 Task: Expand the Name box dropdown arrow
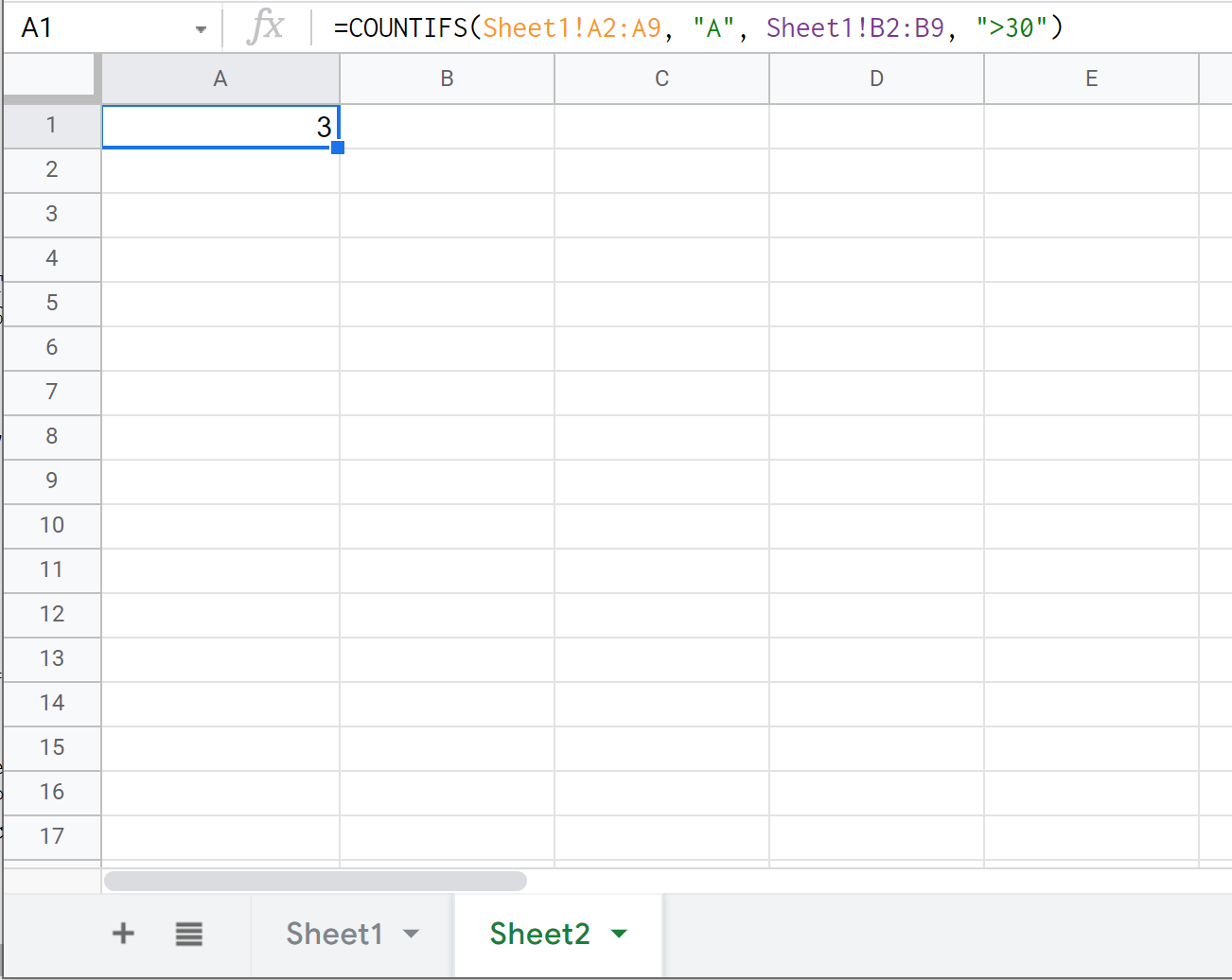pyautogui.click(x=201, y=29)
